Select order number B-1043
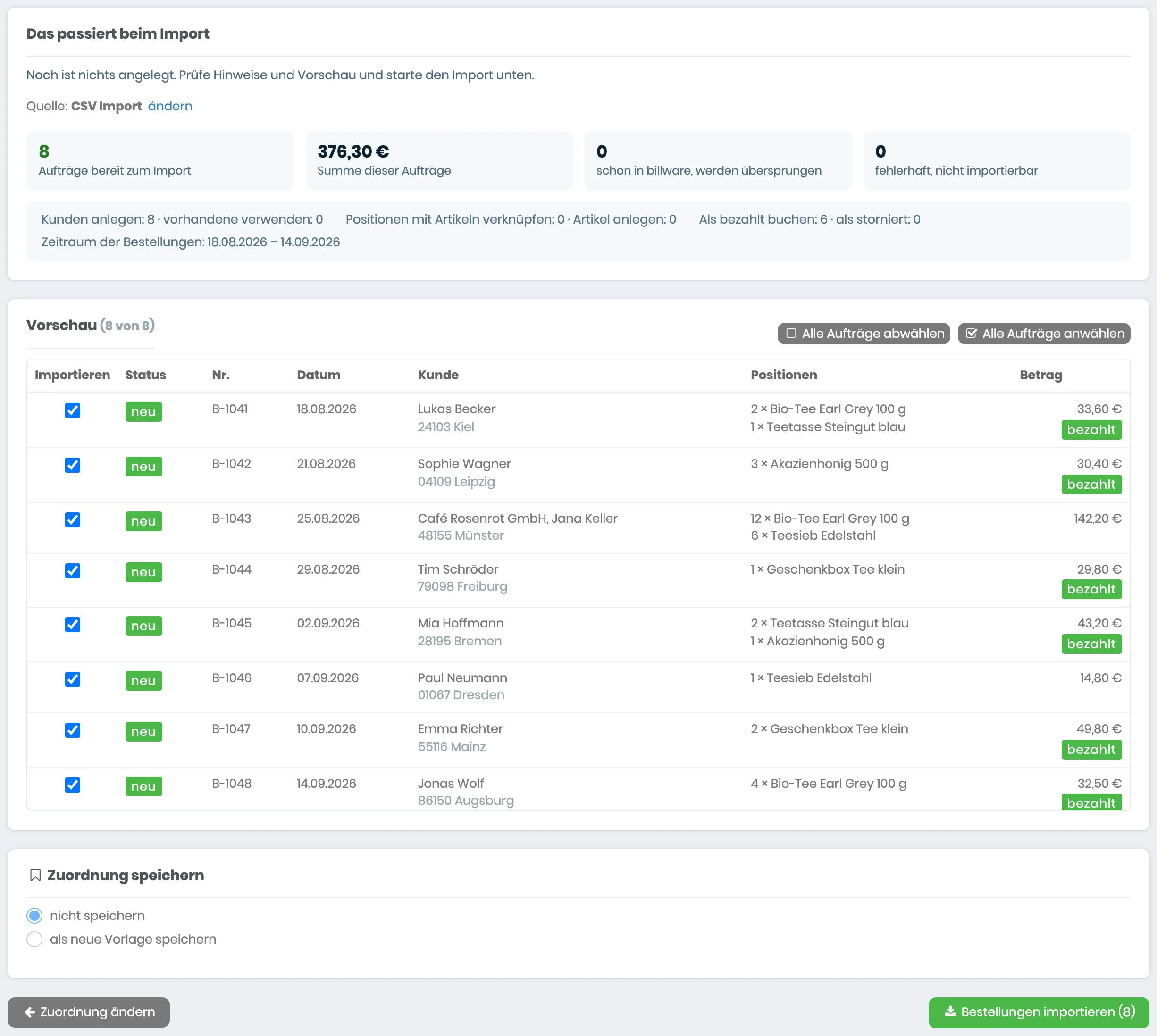The width and height of the screenshot is (1157, 1036). tap(232, 518)
